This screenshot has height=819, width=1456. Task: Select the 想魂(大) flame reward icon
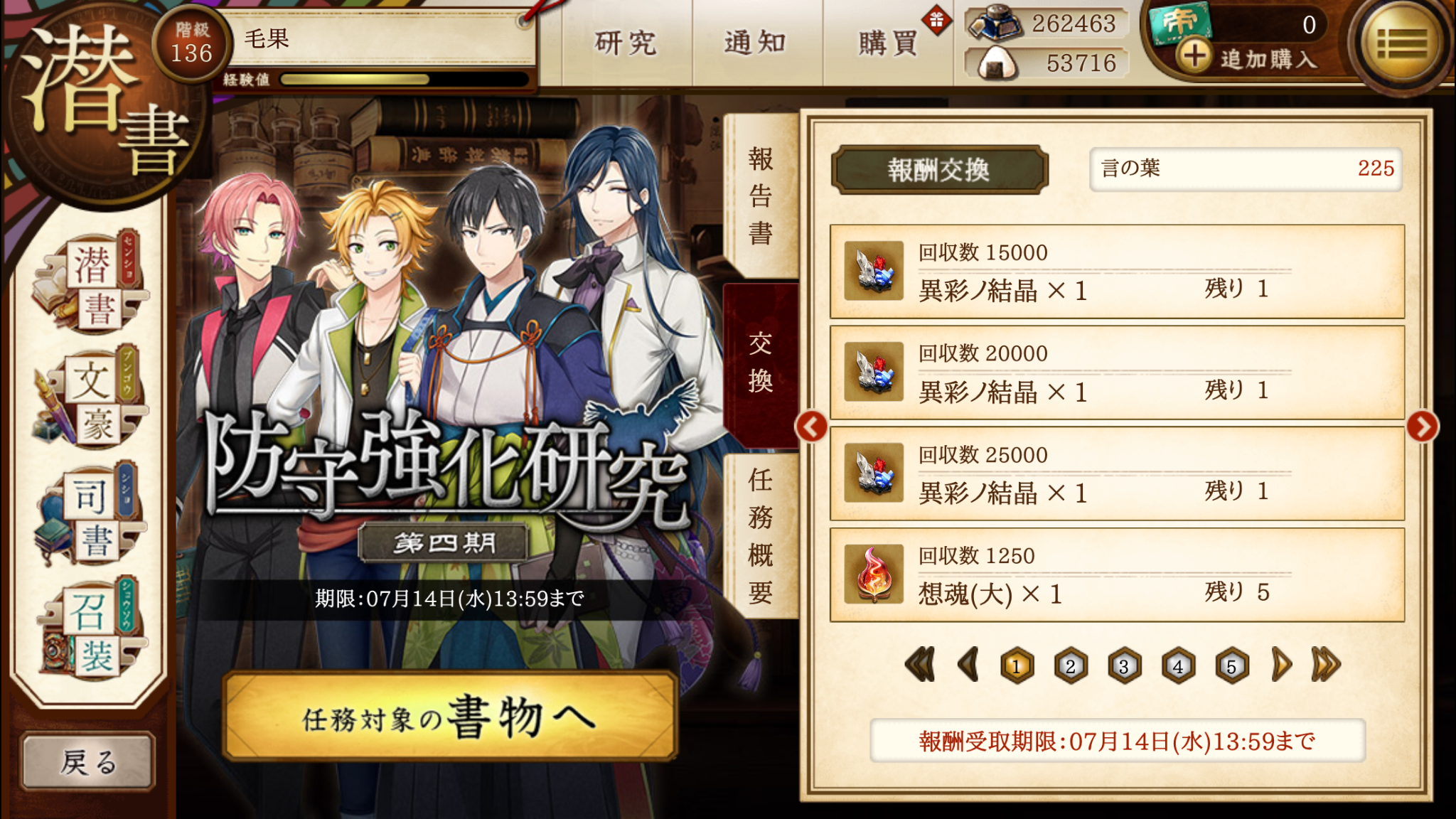(874, 574)
